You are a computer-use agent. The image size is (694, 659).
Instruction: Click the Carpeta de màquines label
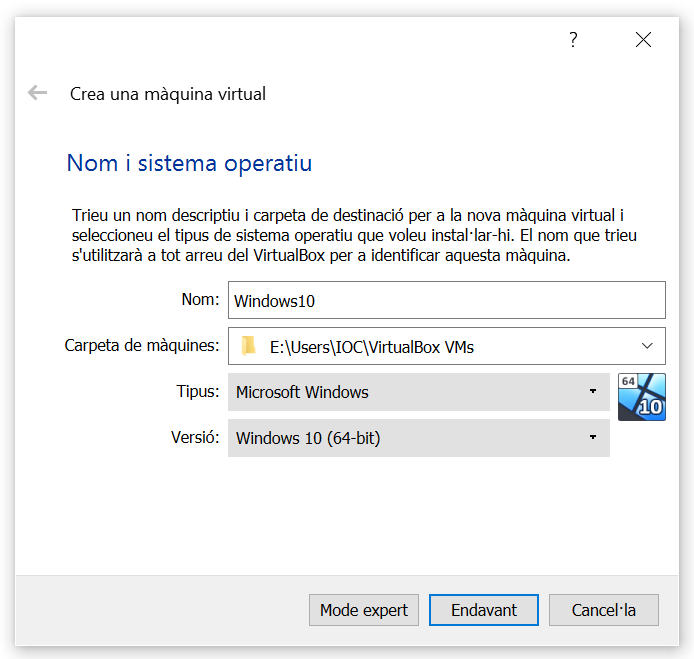[141, 345]
